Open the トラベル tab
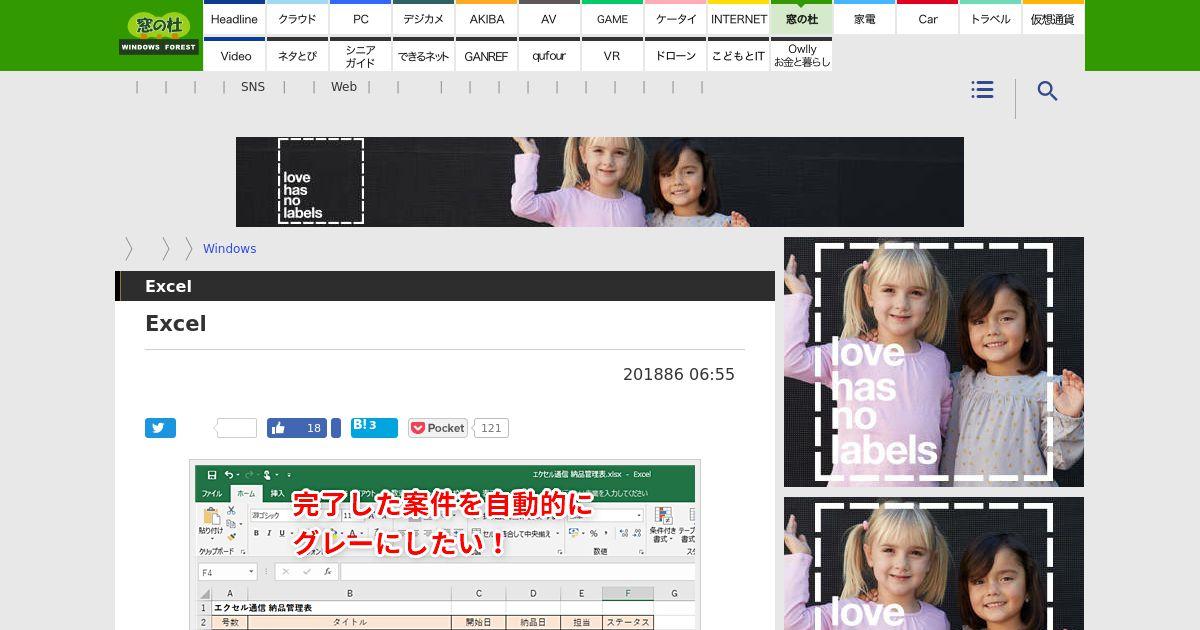The image size is (1200, 630). (x=991, y=18)
